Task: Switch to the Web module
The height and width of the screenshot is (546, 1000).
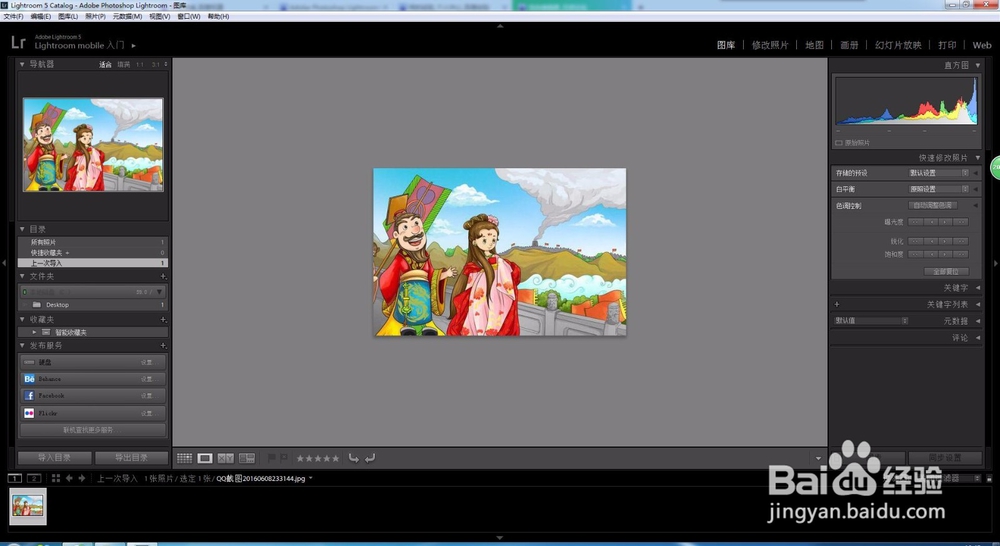Action: click(x=982, y=45)
